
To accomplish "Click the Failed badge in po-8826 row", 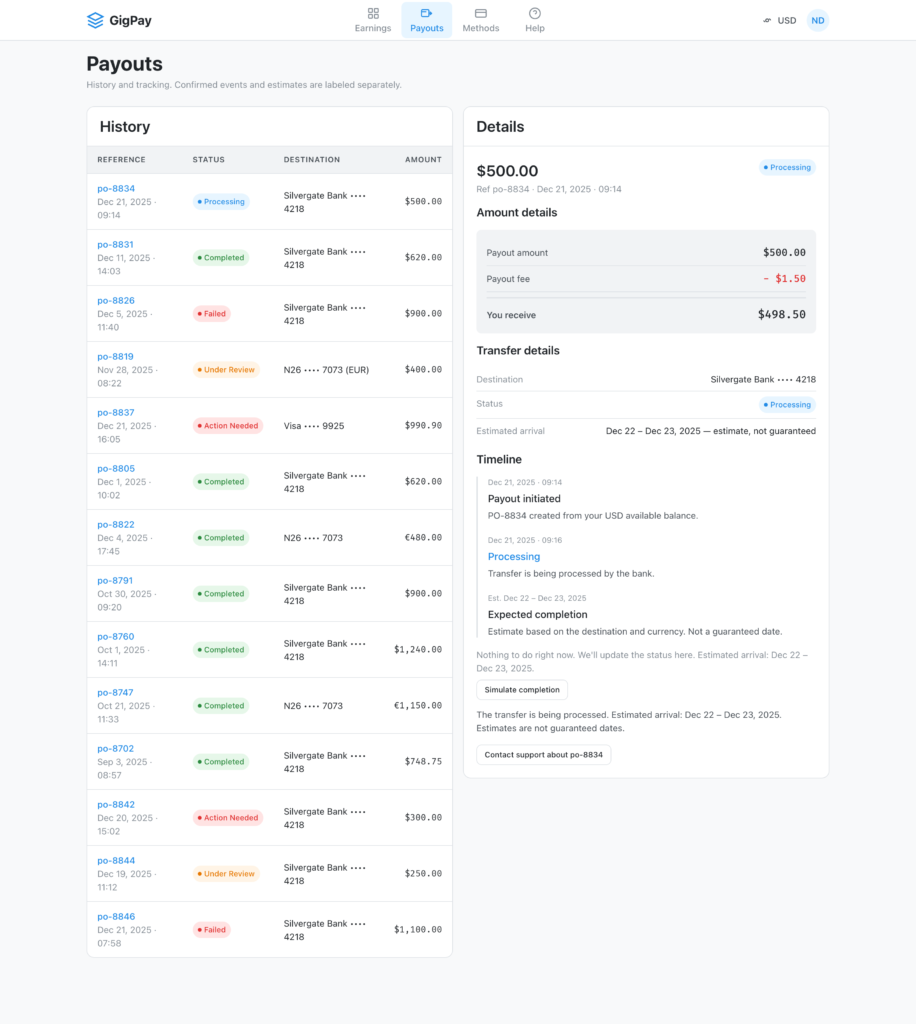I will coord(212,314).
